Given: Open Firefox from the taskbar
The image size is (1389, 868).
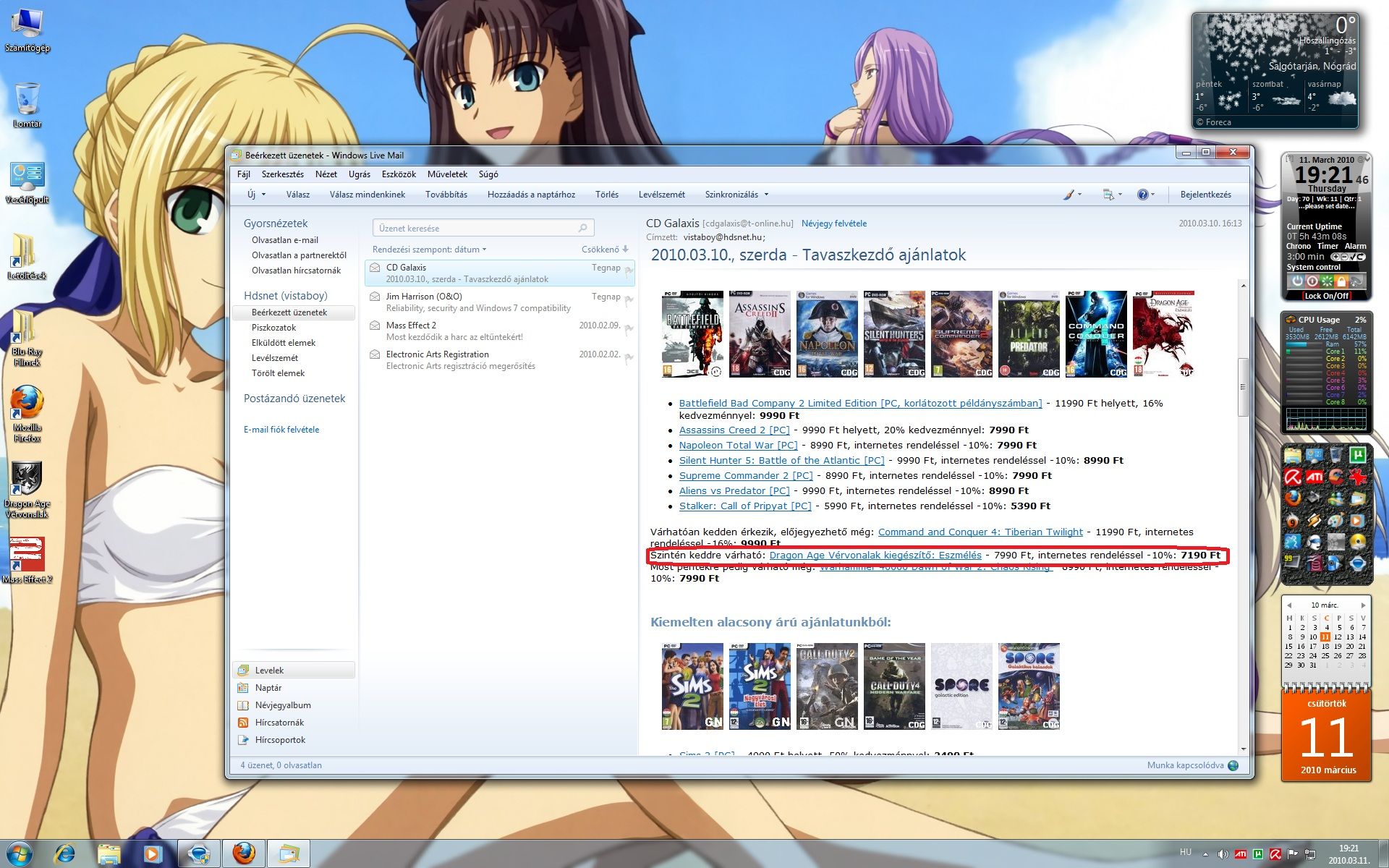Looking at the screenshot, I should coord(244,854).
